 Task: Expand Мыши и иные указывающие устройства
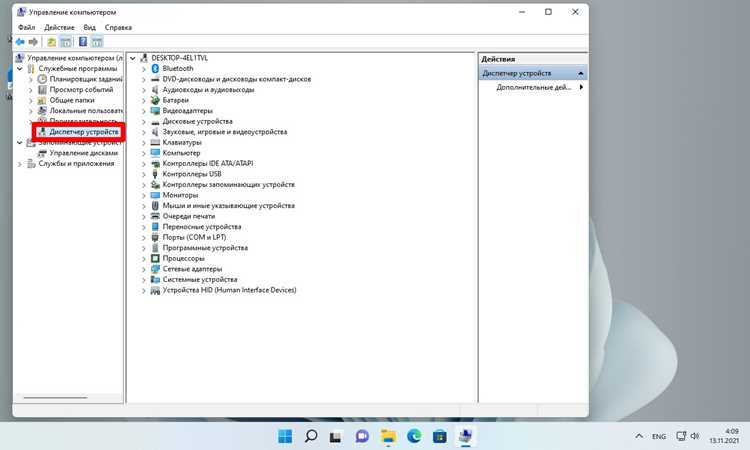click(x=143, y=206)
